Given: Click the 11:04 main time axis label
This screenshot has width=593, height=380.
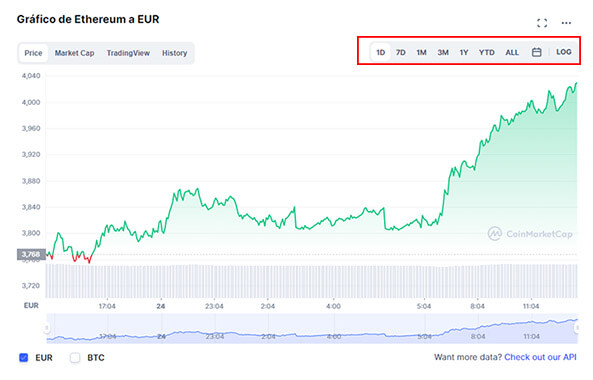Looking at the screenshot, I should point(531,306).
